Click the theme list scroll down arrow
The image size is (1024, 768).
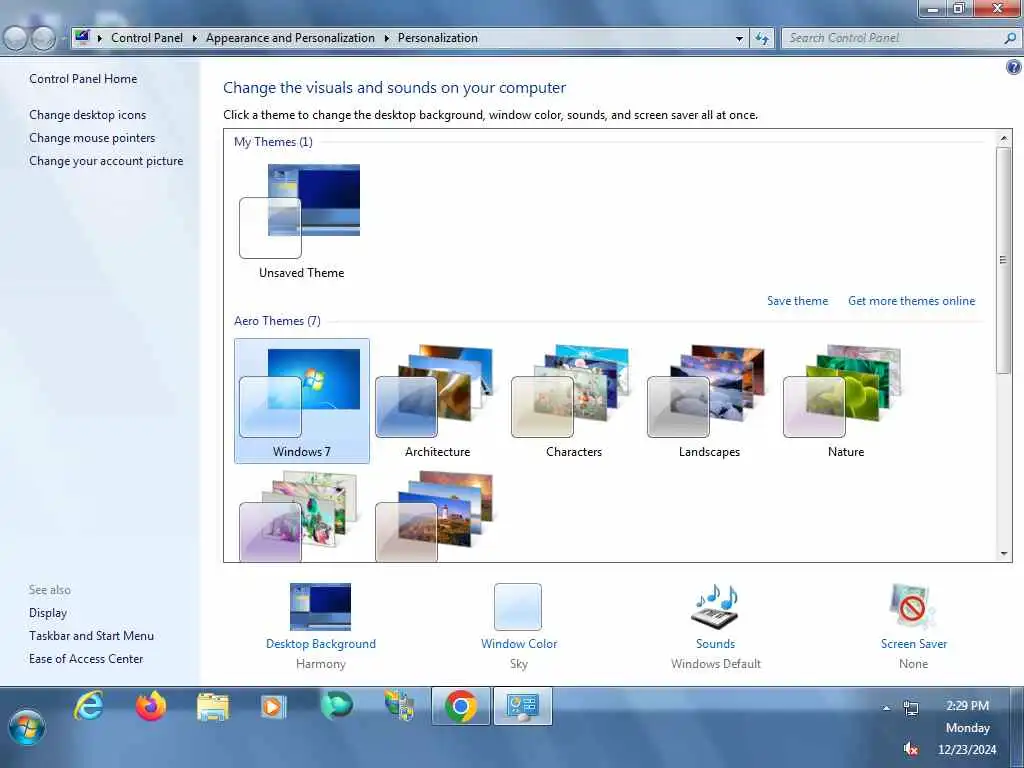click(1004, 554)
